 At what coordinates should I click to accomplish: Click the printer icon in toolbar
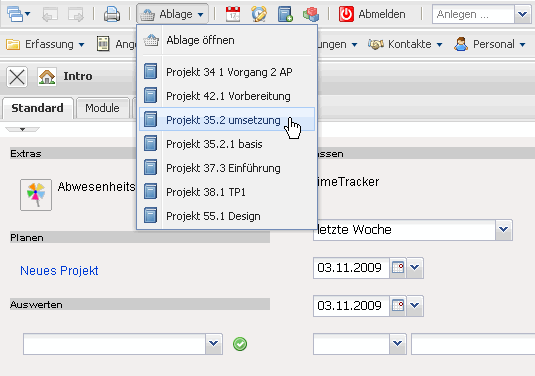coord(112,14)
